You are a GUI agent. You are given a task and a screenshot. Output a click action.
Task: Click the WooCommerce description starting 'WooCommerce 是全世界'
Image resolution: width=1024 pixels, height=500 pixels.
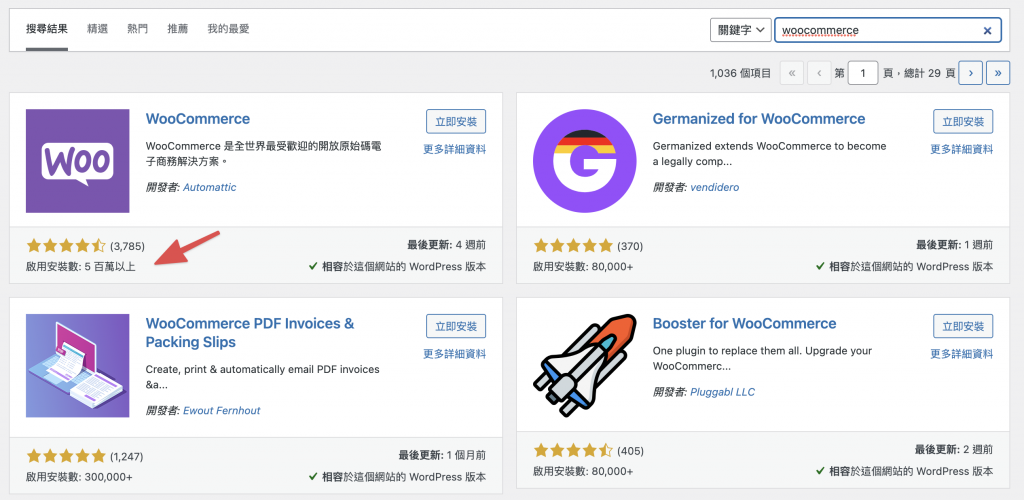pyautogui.click(x=264, y=153)
